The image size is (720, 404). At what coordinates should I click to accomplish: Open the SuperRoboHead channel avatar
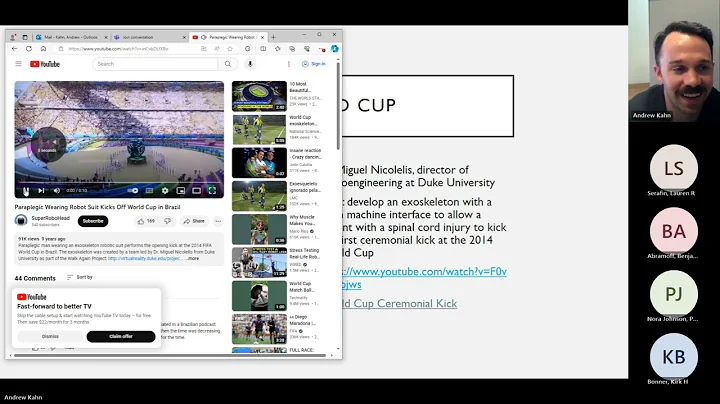pyautogui.click(x=21, y=221)
